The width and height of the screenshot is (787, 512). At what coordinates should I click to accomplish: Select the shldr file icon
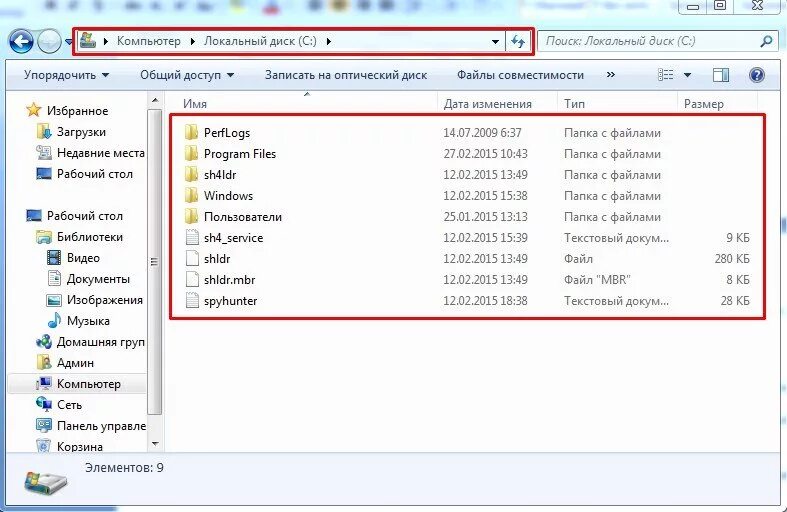pyautogui.click(x=192, y=259)
